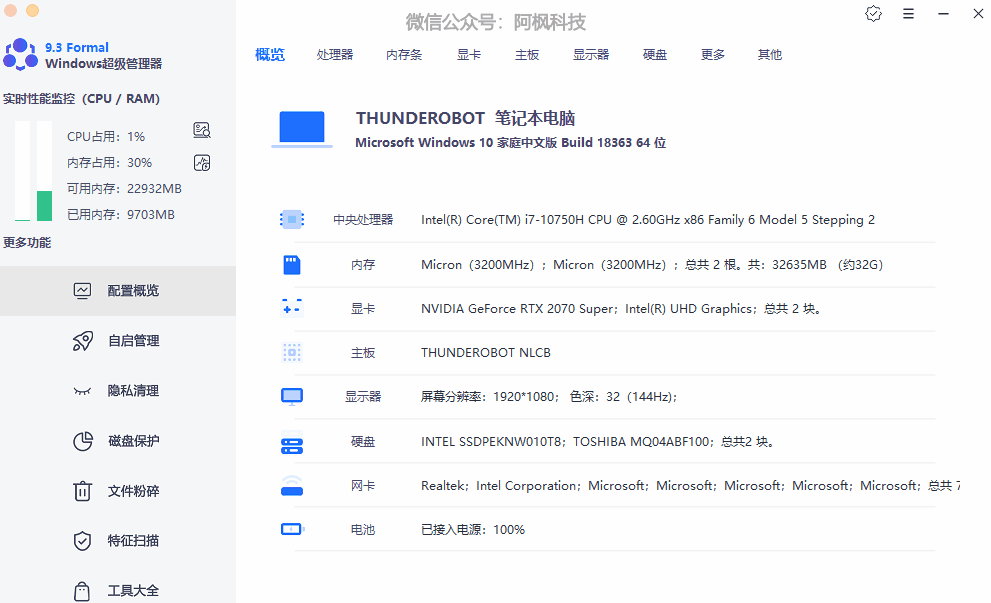Viewport: 991px width, 603px height.
Task: Switch to the 内存条 tab
Action: tap(404, 55)
